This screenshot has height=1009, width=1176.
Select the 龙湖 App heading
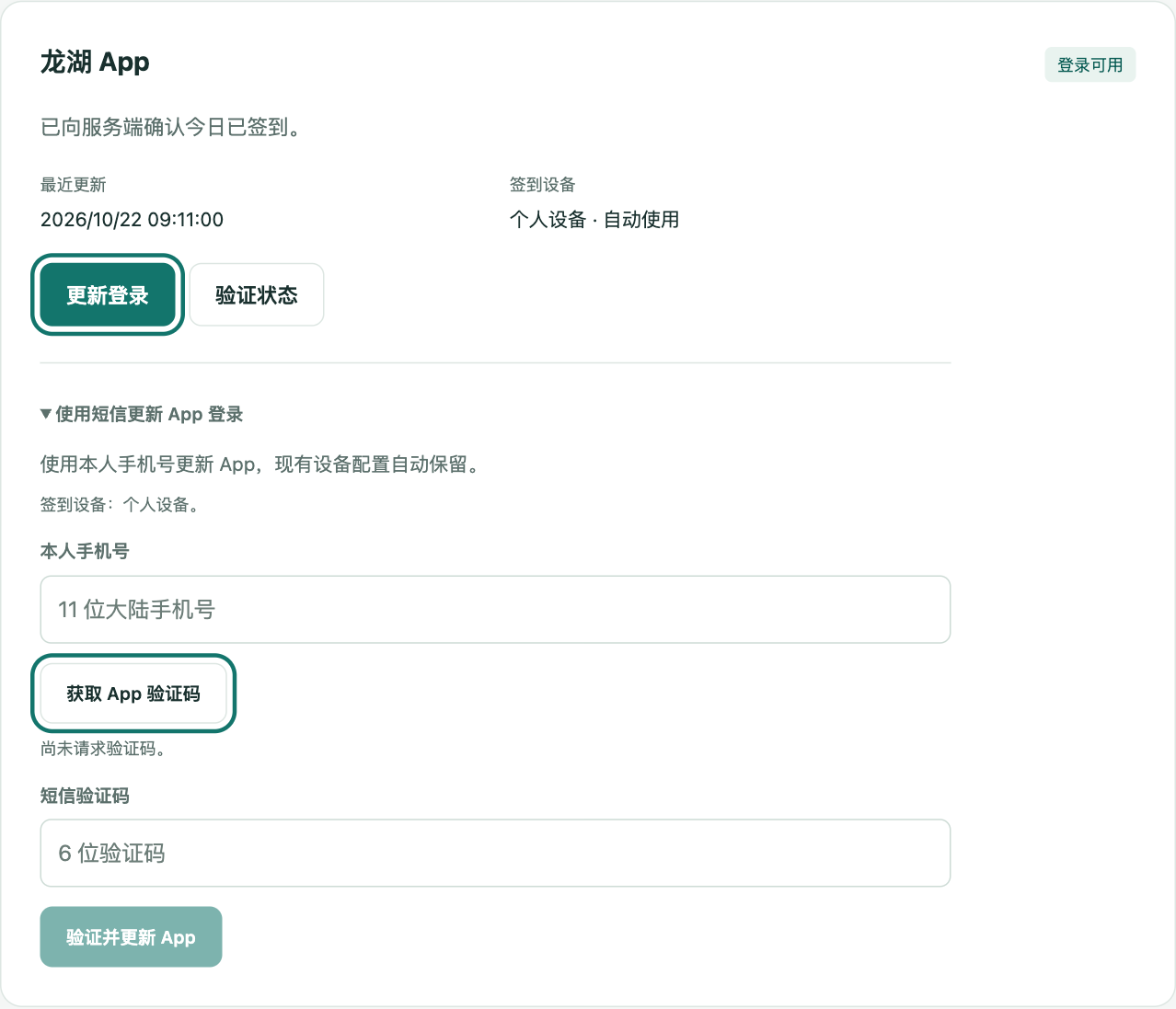[95, 62]
